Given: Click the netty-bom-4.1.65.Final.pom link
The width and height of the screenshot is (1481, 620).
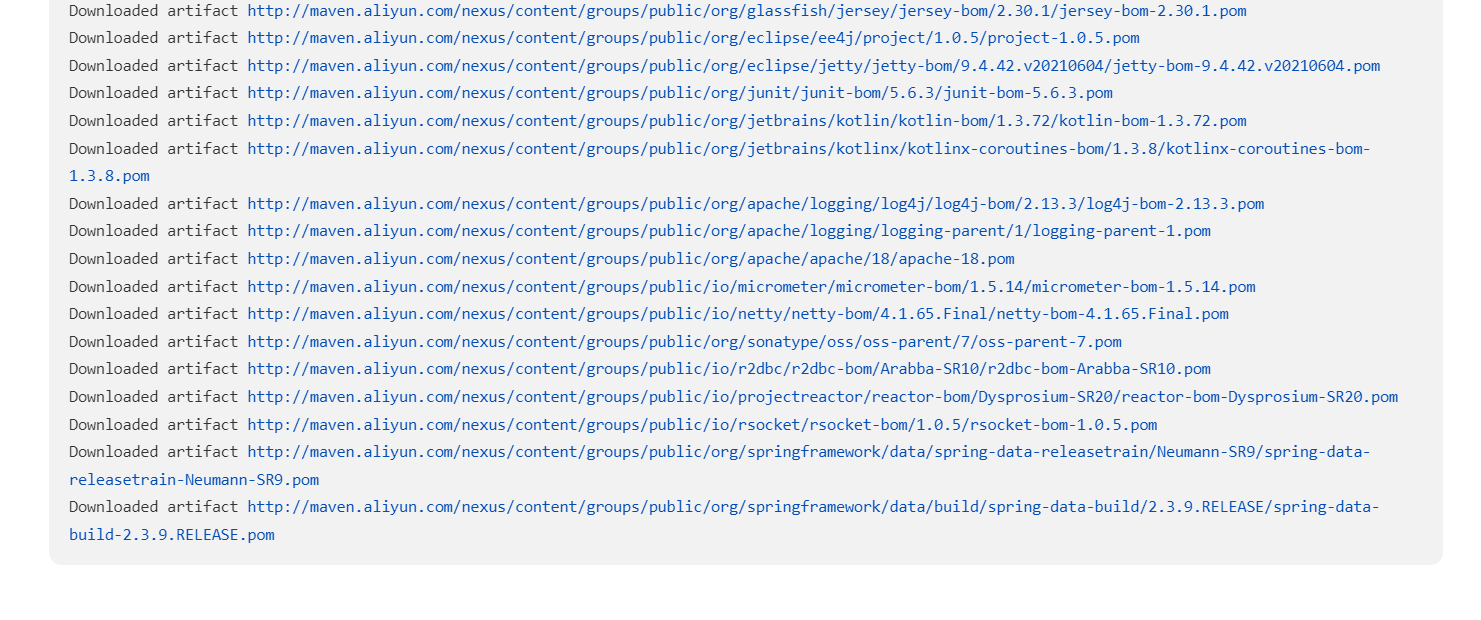Looking at the screenshot, I should pos(738,314).
